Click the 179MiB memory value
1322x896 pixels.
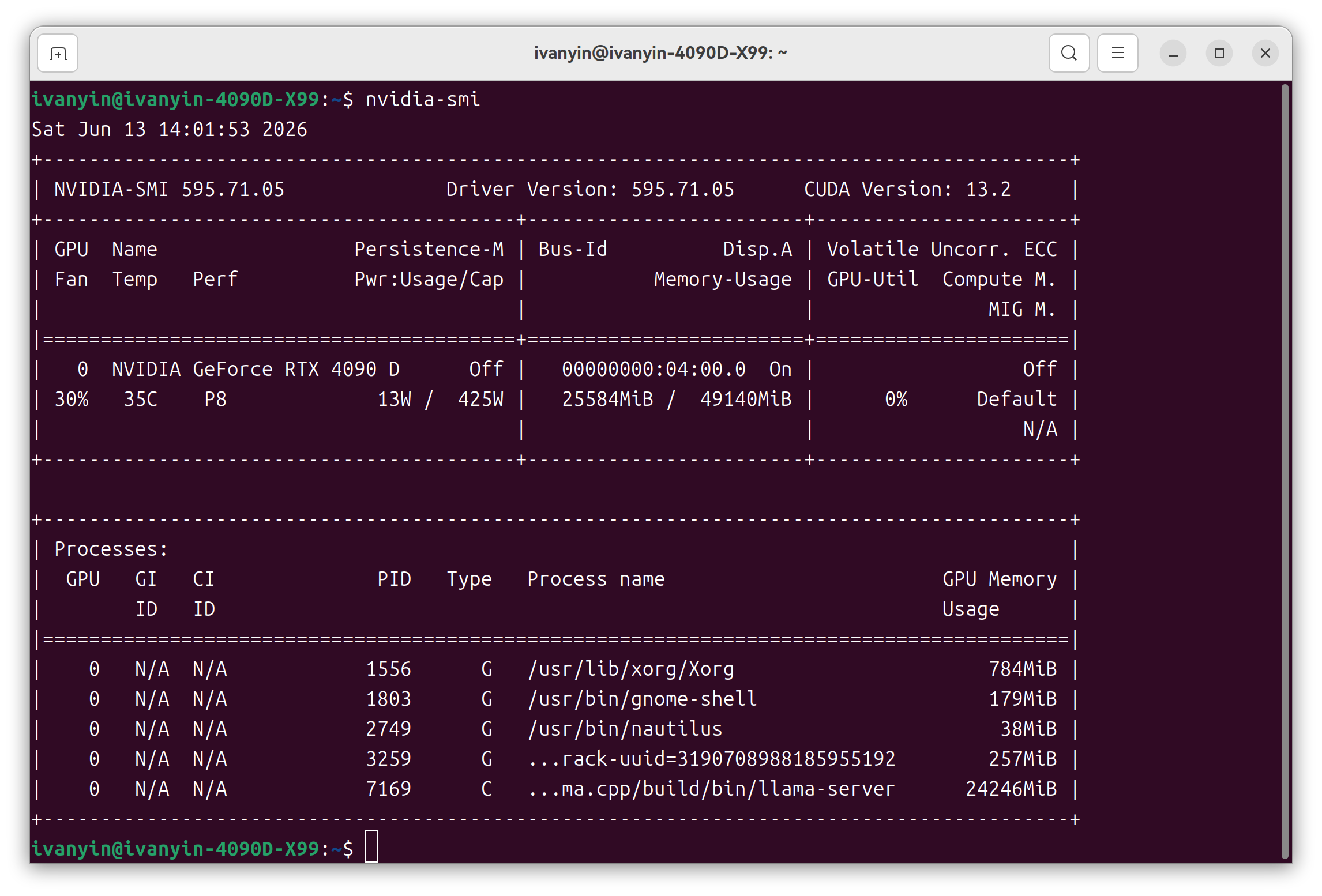1023,699
